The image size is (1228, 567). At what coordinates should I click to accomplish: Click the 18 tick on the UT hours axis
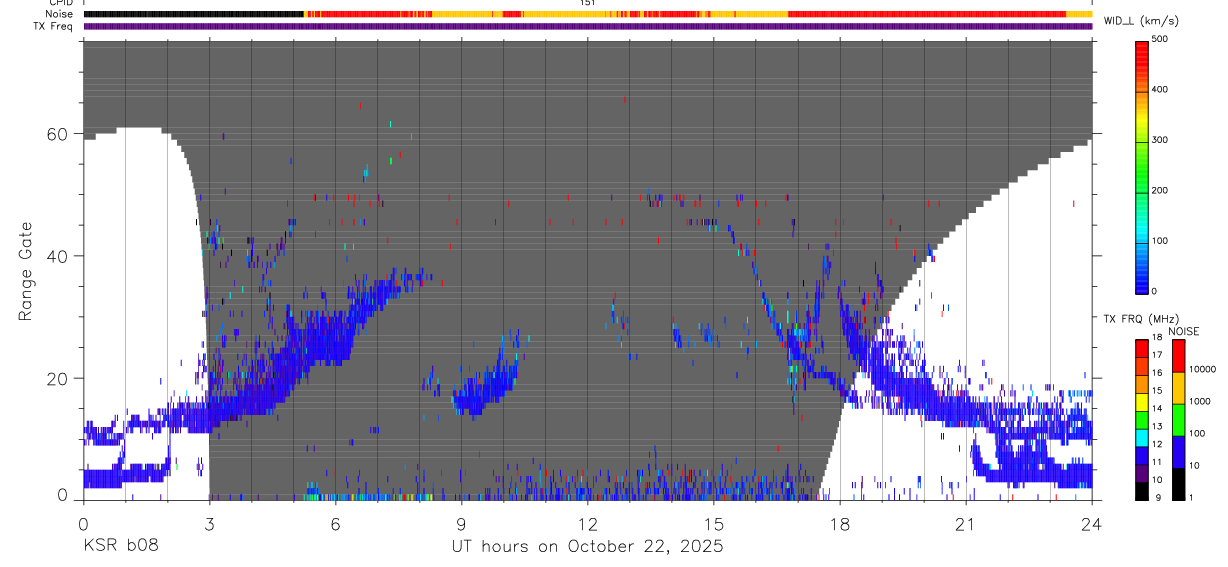pyautogui.click(x=840, y=523)
